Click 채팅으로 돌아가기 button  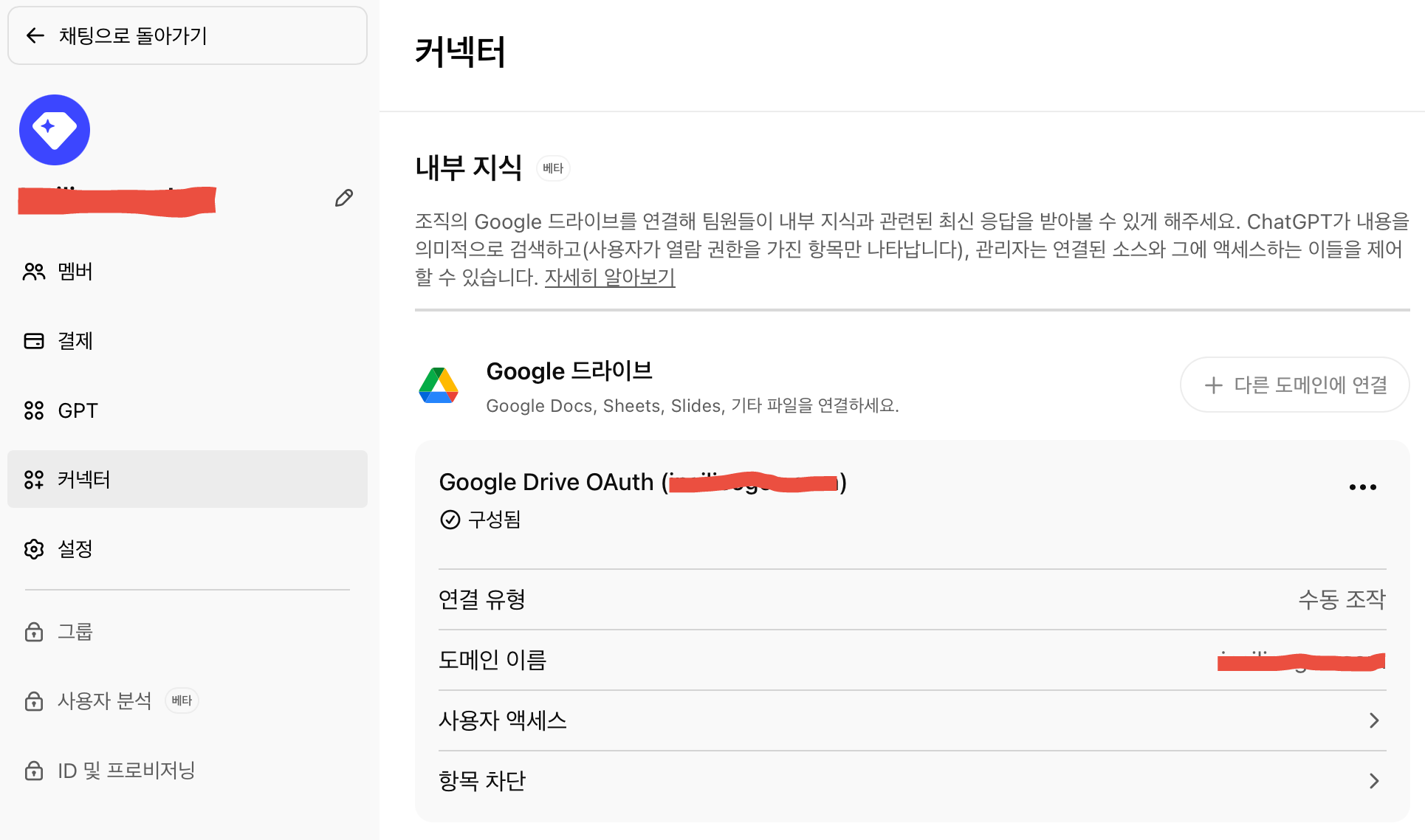click(187, 35)
